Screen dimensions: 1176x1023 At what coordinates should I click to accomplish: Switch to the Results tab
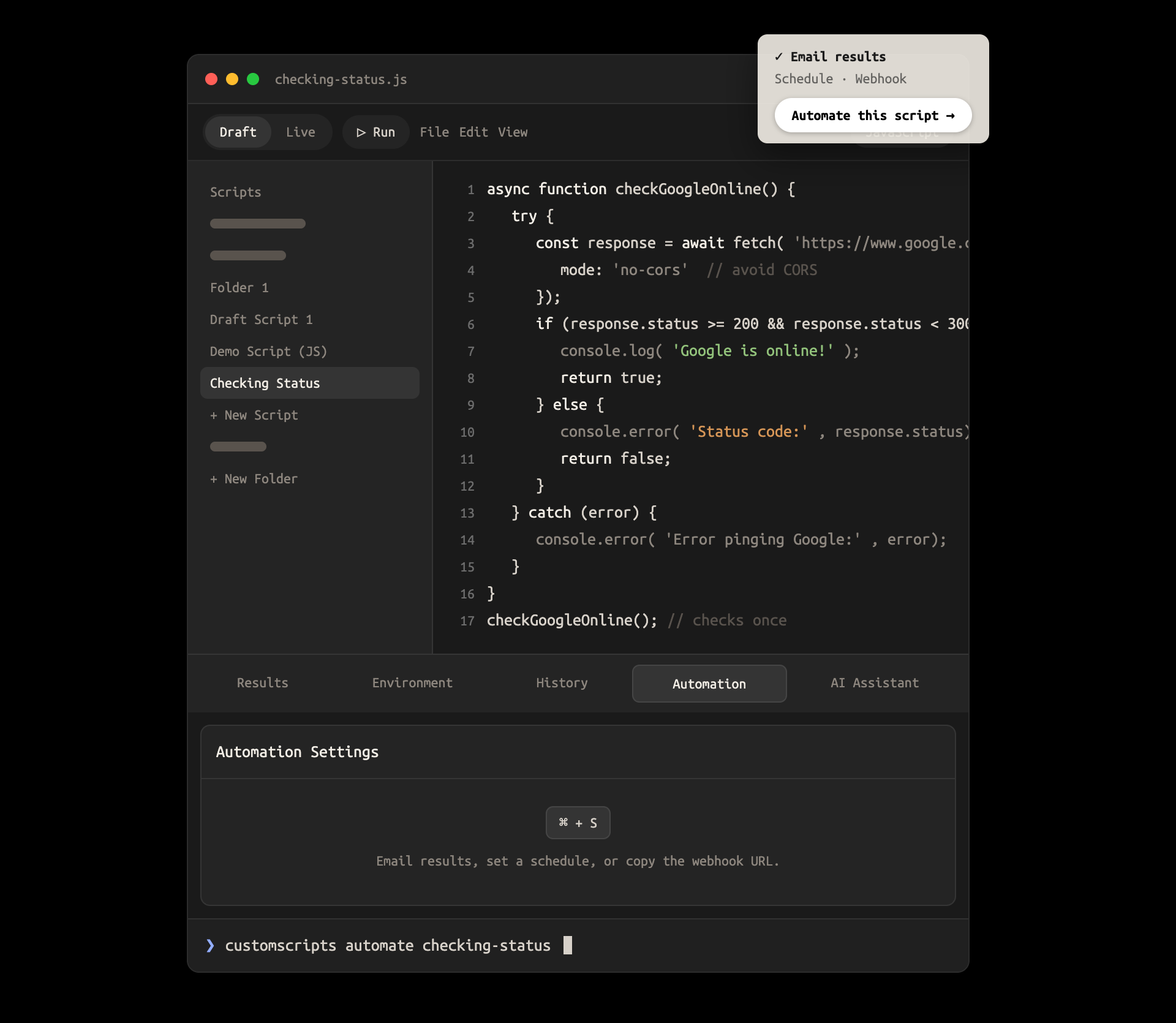coord(262,682)
